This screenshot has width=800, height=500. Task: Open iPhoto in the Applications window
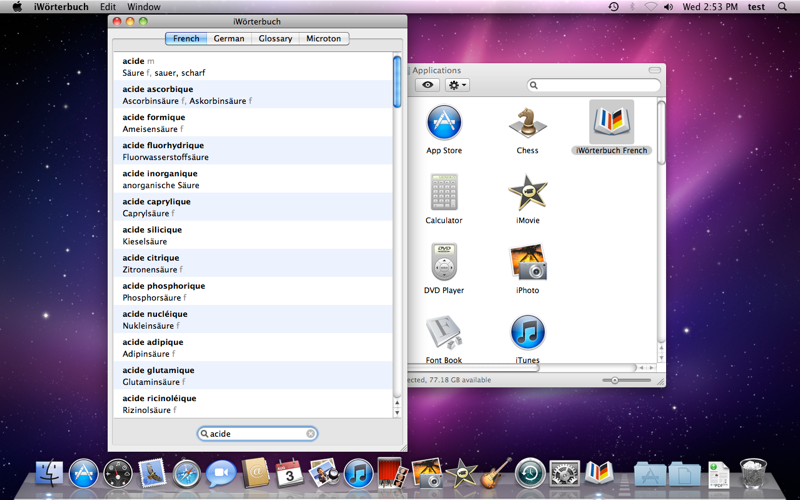(528, 262)
